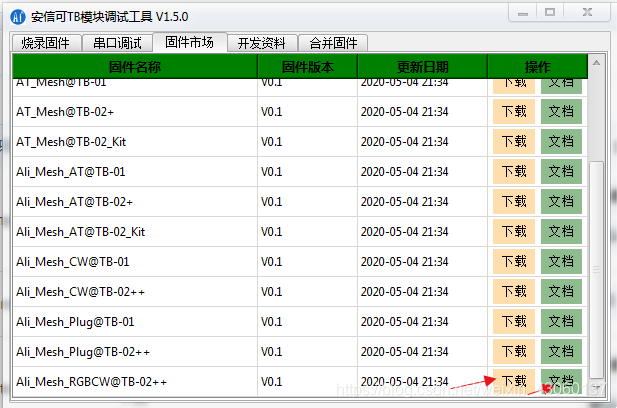This screenshot has height=408, width=617.
Task: Select the AT_Mesh@TB-02+ firmware name
Action: (65, 112)
